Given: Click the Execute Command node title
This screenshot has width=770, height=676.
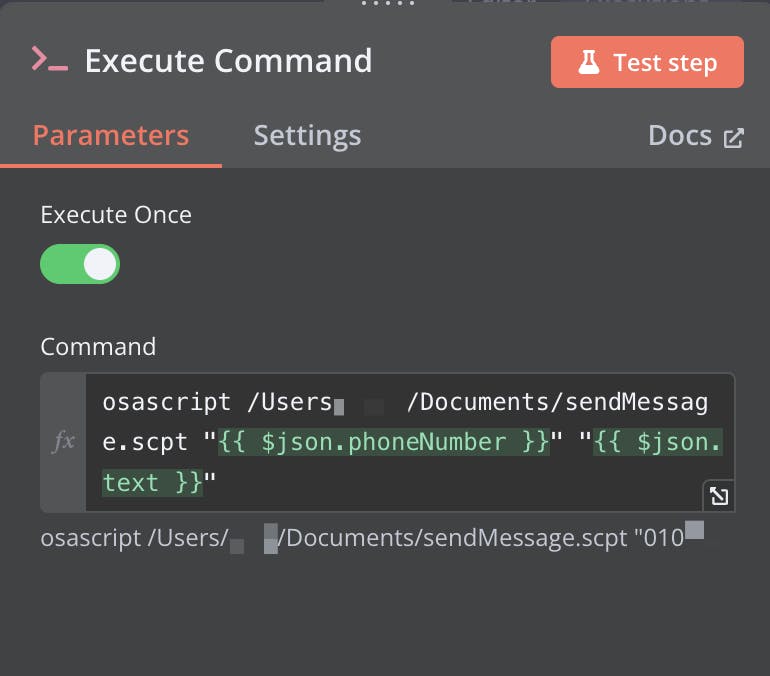Looking at the screenshot, I should (228, 61).
